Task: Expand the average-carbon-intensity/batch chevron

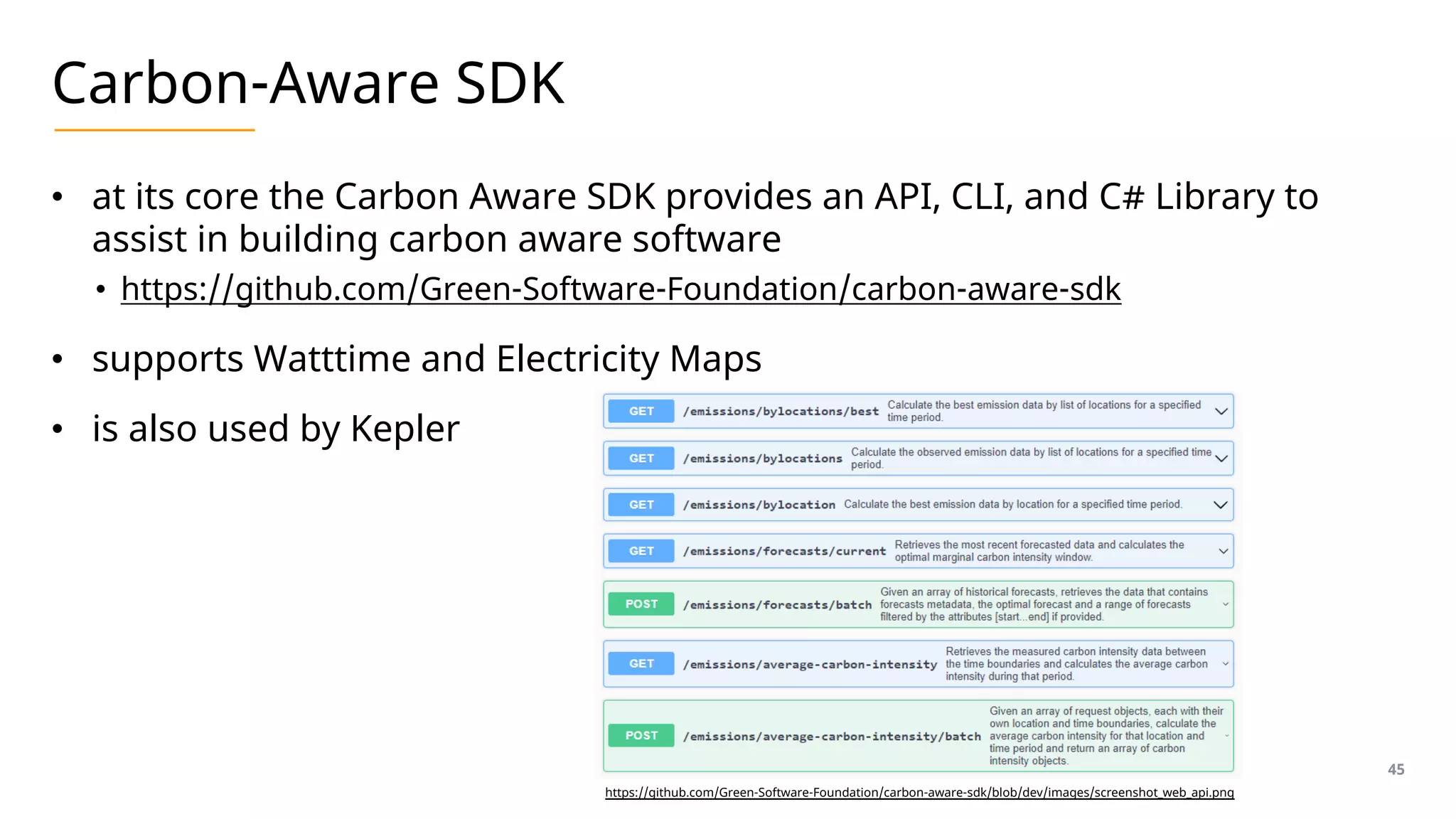Action: pyautogui.click(x=1227, y=736)
